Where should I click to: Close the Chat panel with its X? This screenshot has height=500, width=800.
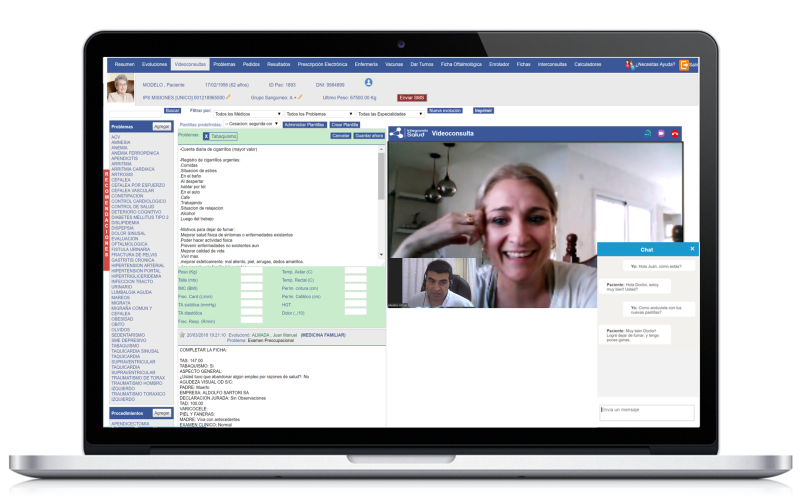(x=692, y=249)
